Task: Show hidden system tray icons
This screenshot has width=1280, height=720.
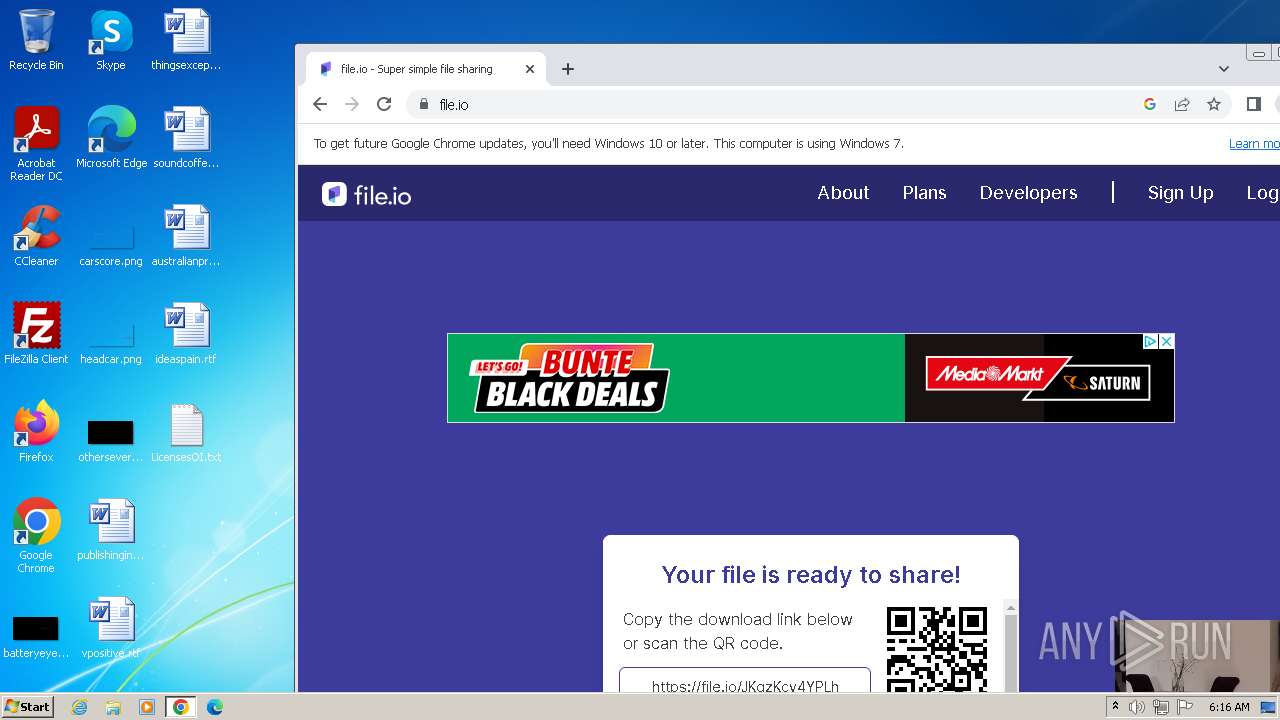Action: tap(1115, 707)
